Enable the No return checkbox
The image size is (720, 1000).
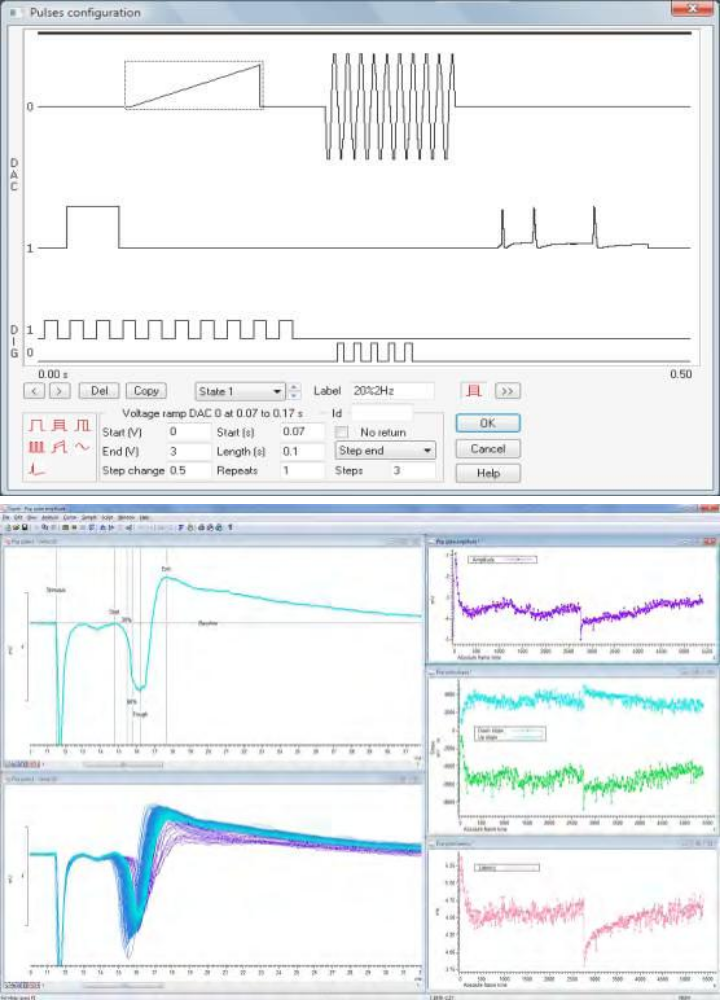click(x=342, y=432)
